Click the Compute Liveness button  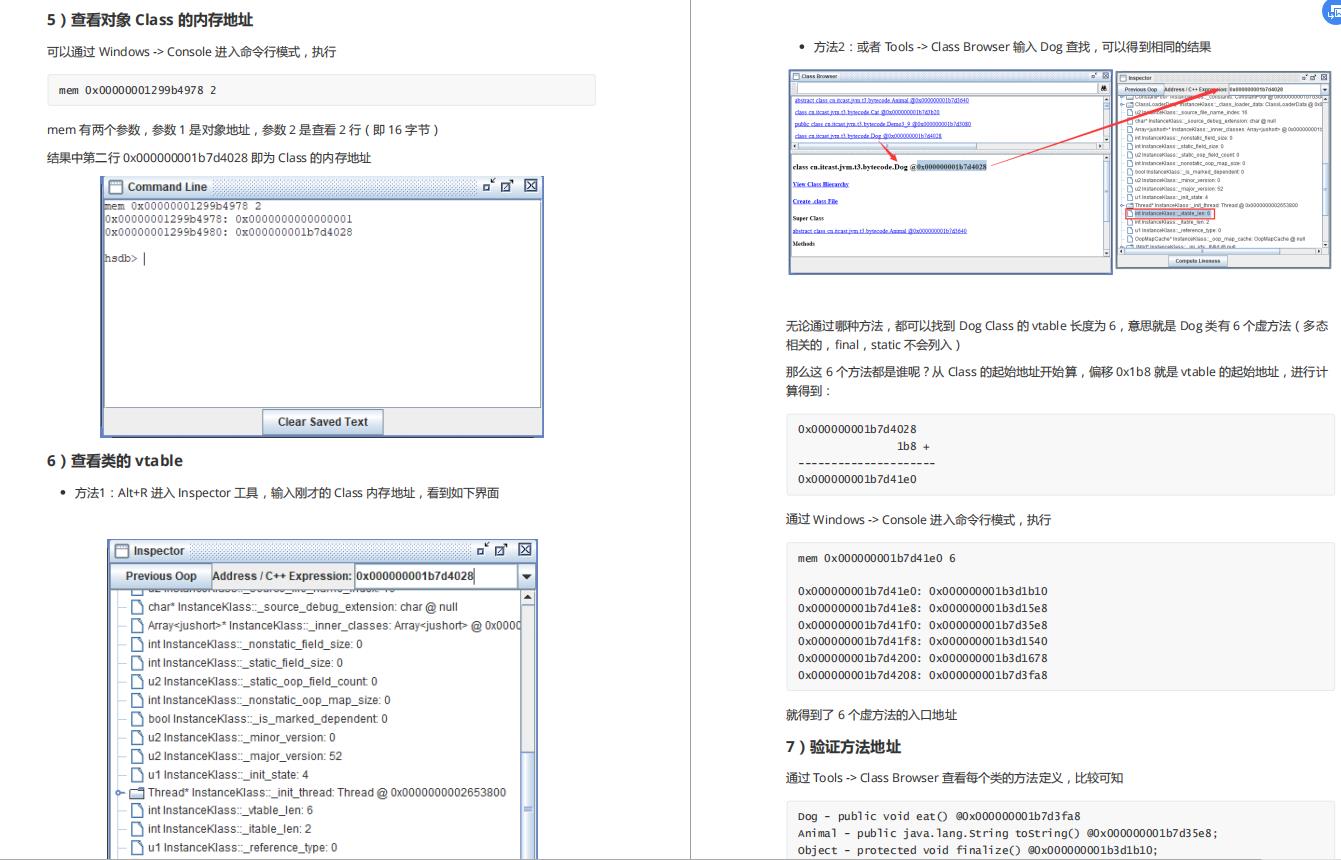[x=1198, y=261]
